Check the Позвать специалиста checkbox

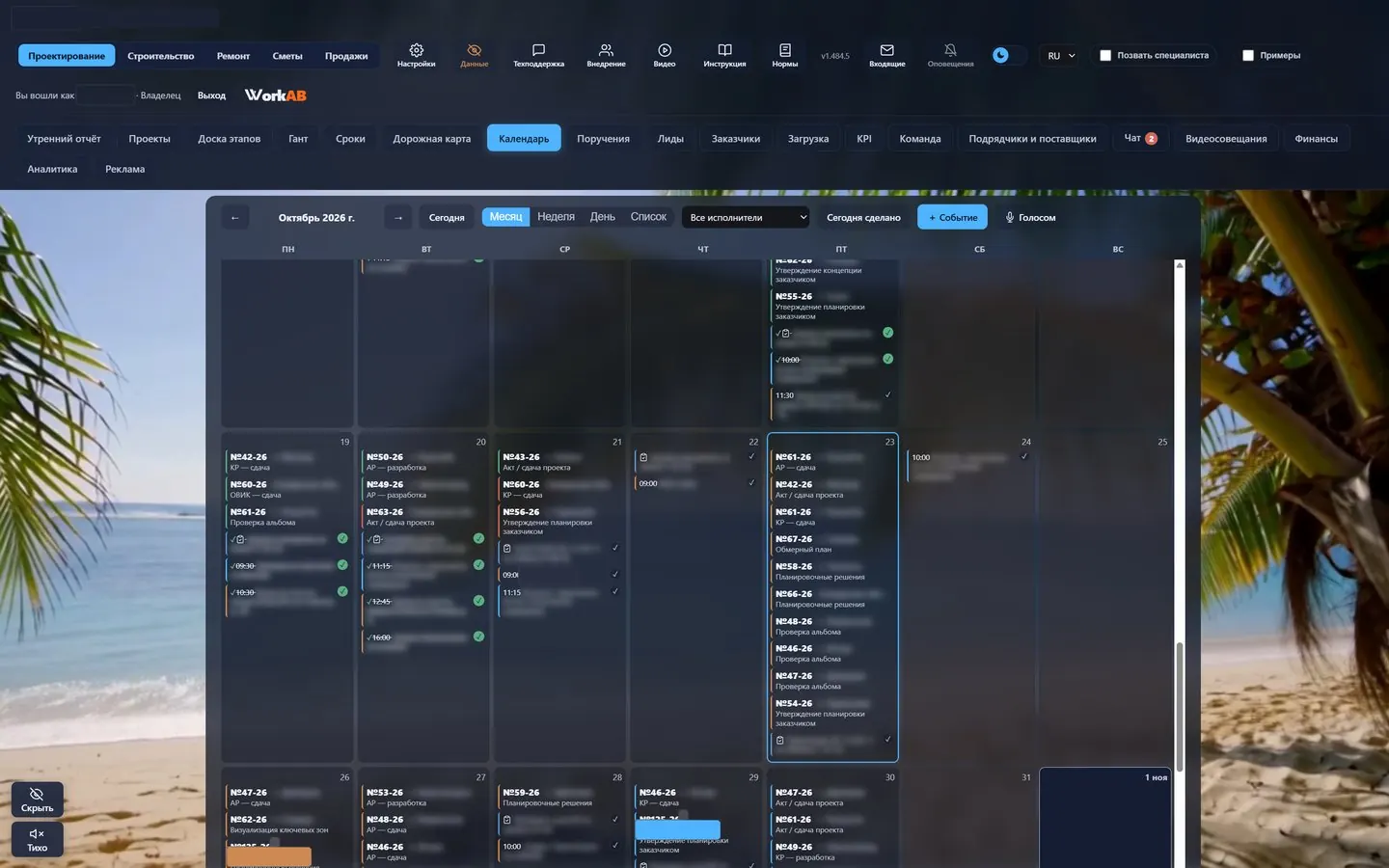point(1105,56)
